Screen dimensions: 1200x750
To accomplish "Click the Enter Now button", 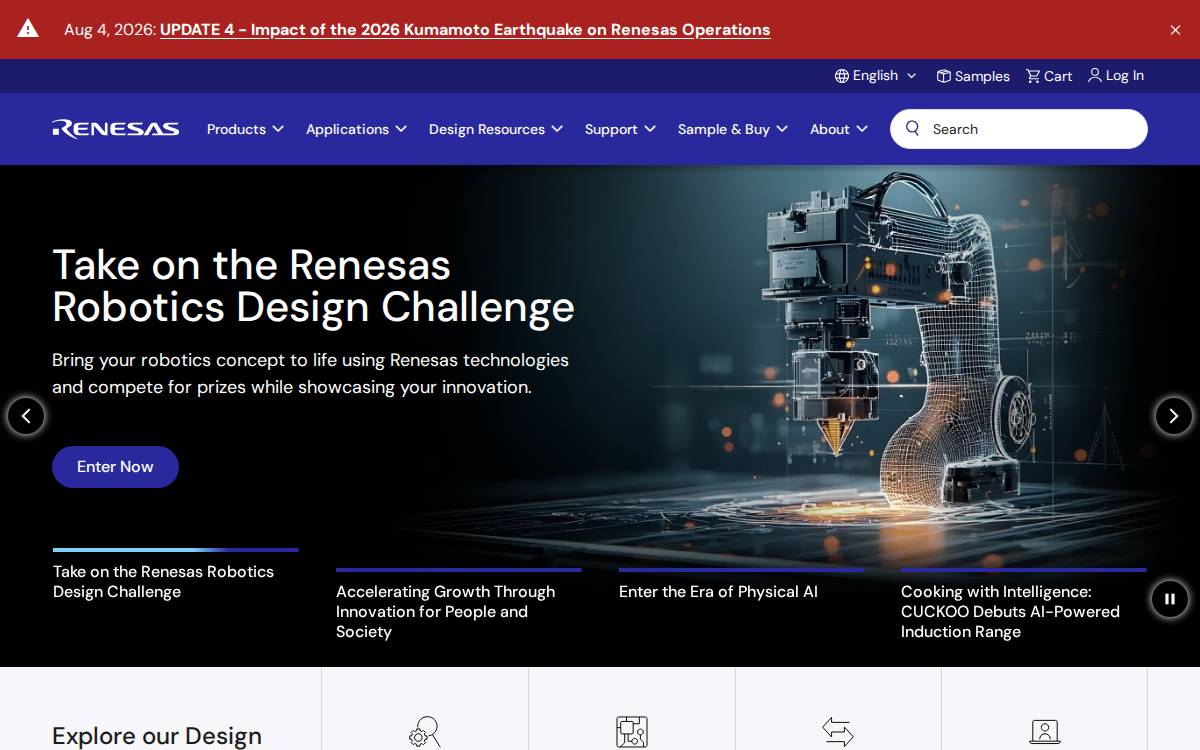I will pos(115,467).
